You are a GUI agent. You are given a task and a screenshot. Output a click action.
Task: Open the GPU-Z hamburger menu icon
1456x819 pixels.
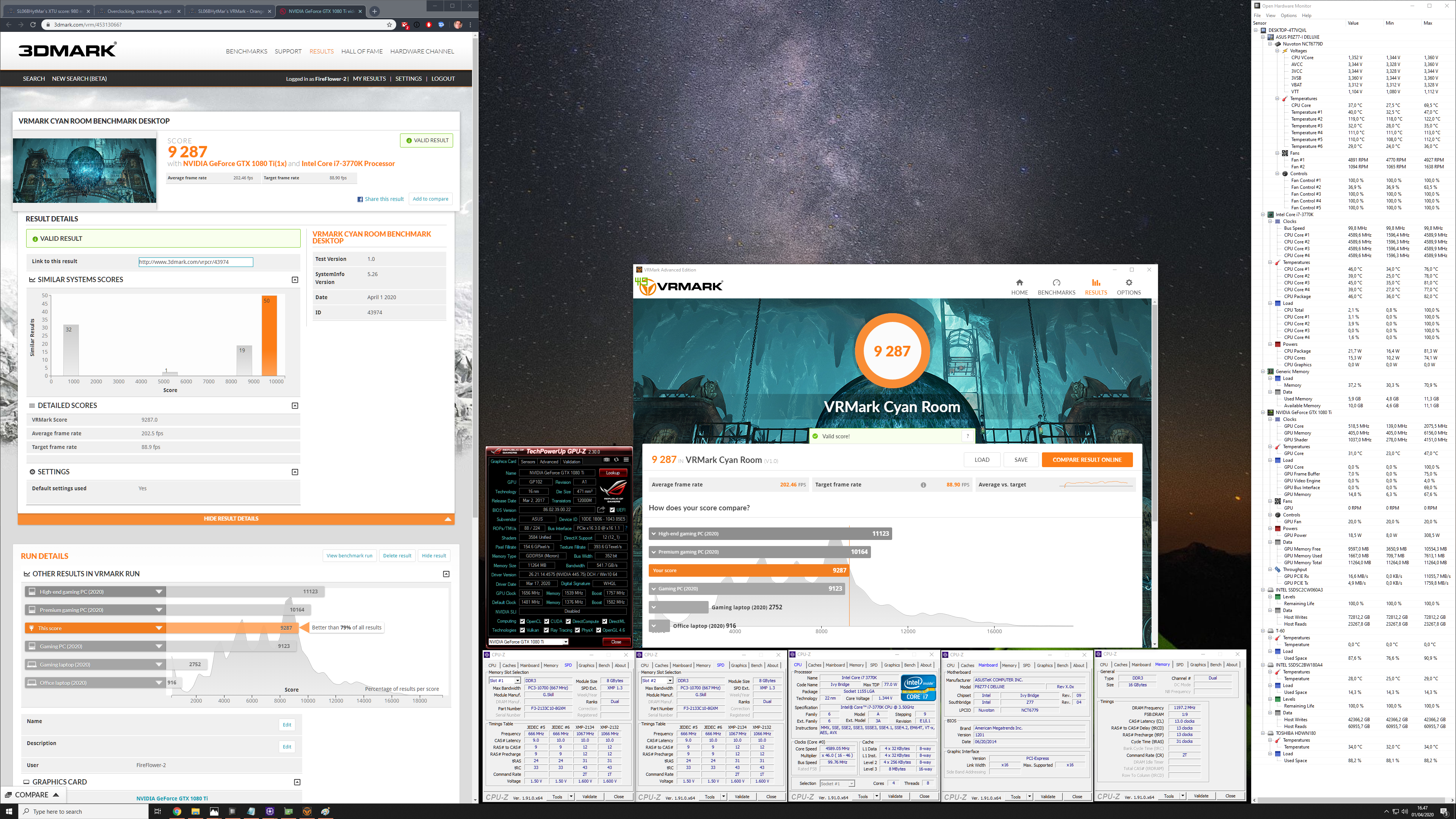point(626,460)
